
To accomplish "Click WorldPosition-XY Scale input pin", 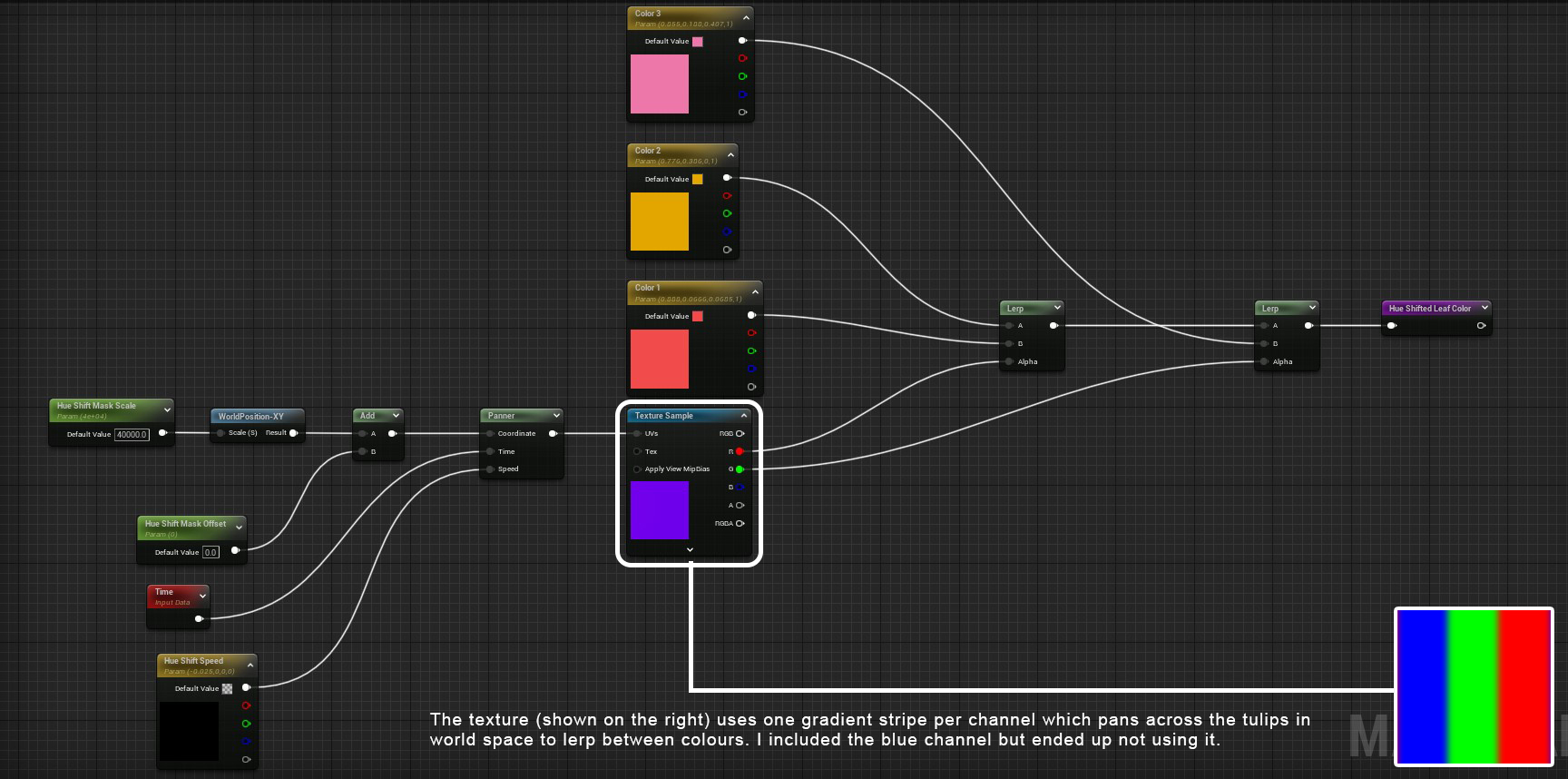I will point(220,433).
